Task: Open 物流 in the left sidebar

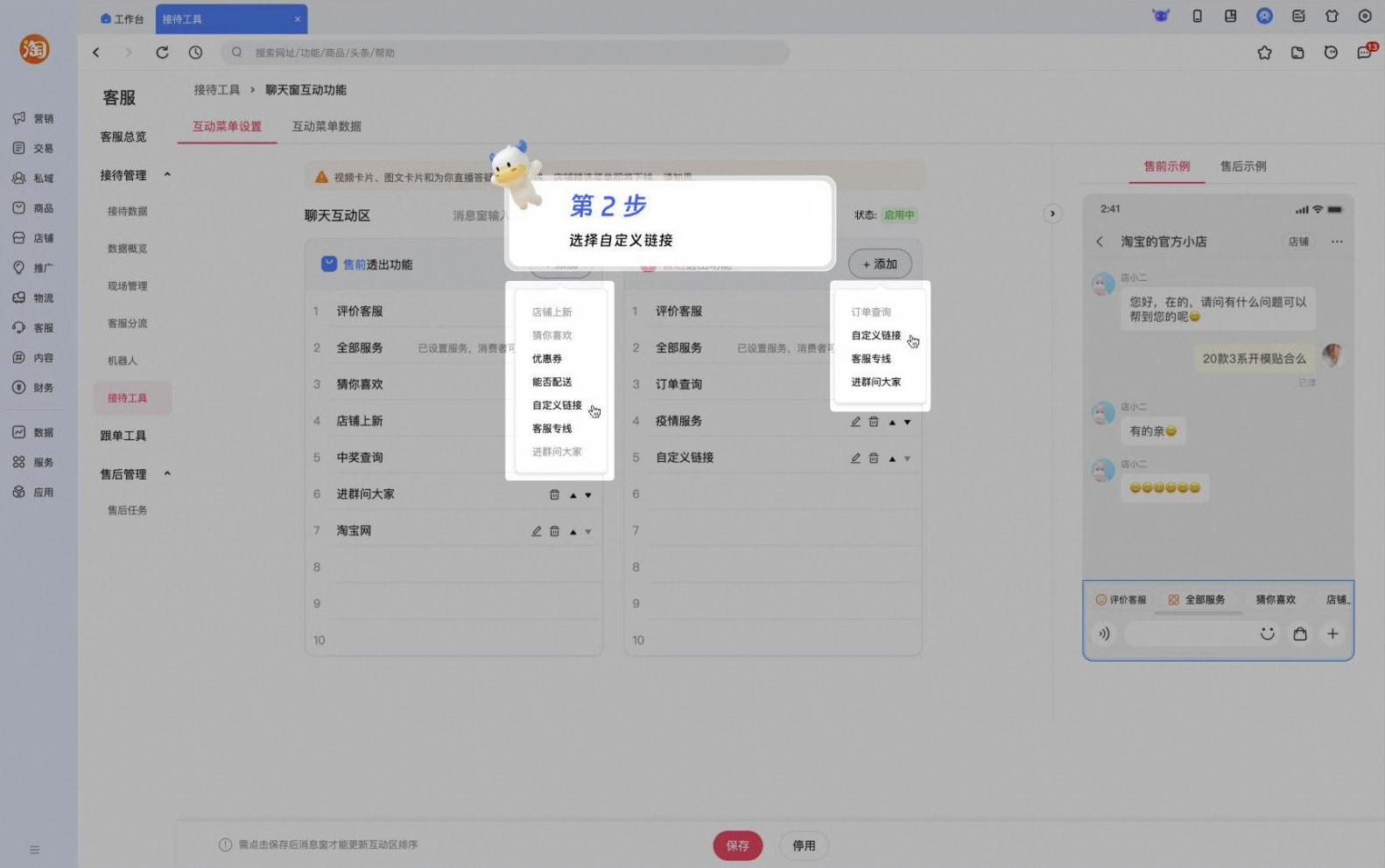Action: pyautogui.click(x=32, y=297)
